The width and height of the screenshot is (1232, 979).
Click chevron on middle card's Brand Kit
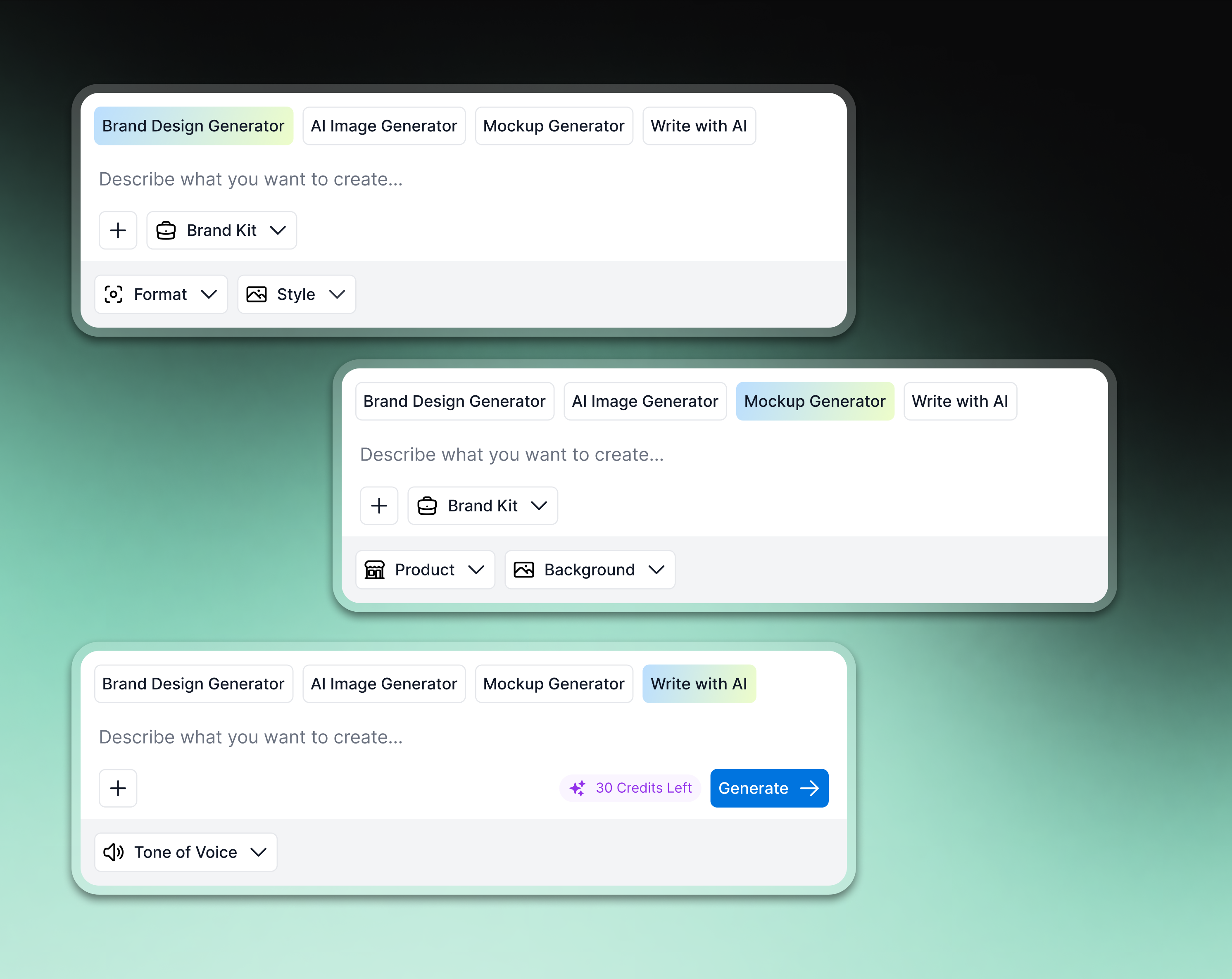tap(540, 506)
